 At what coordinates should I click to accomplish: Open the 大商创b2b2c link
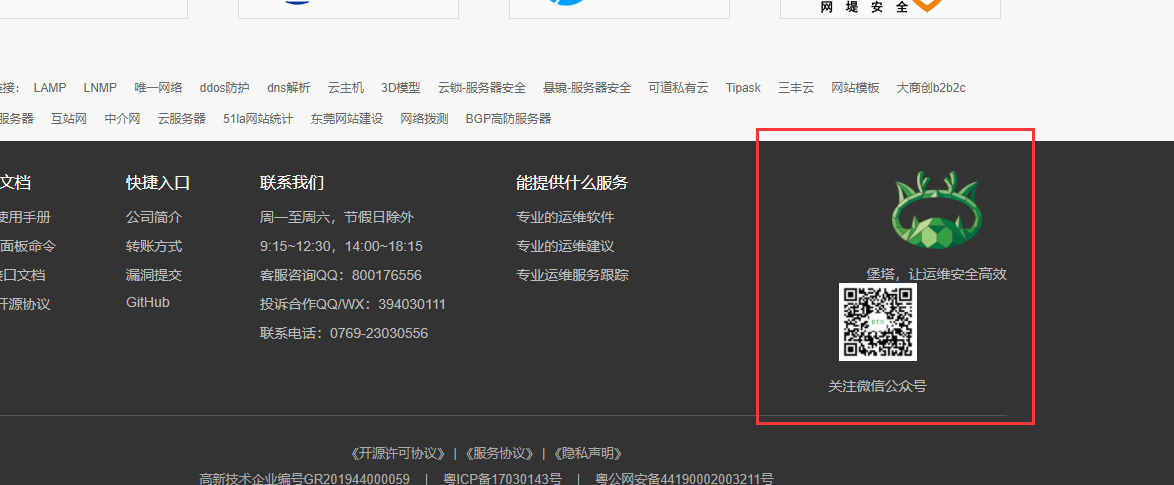[x=931, y=88]
